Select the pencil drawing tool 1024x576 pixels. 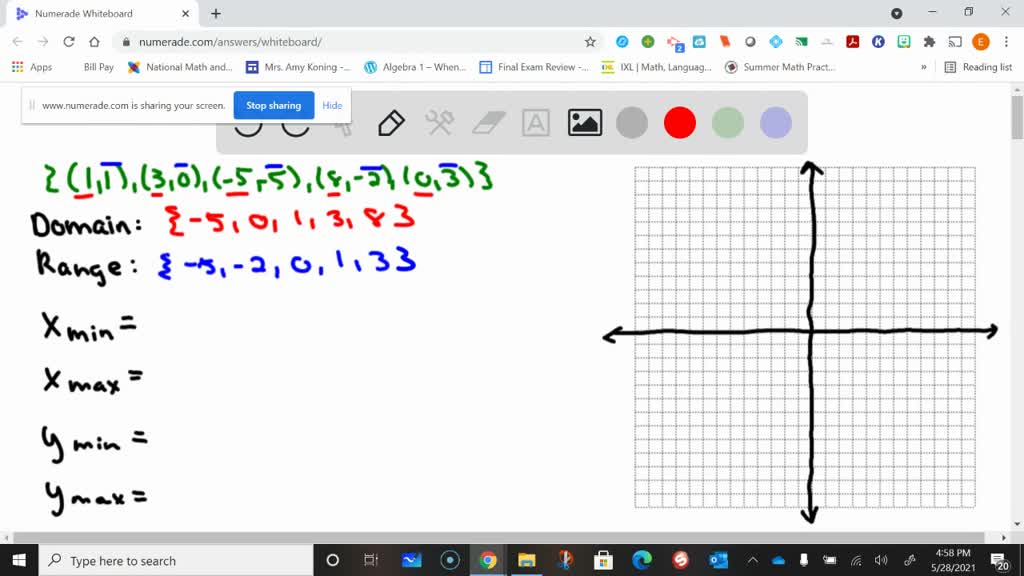[x=390, y=123]
